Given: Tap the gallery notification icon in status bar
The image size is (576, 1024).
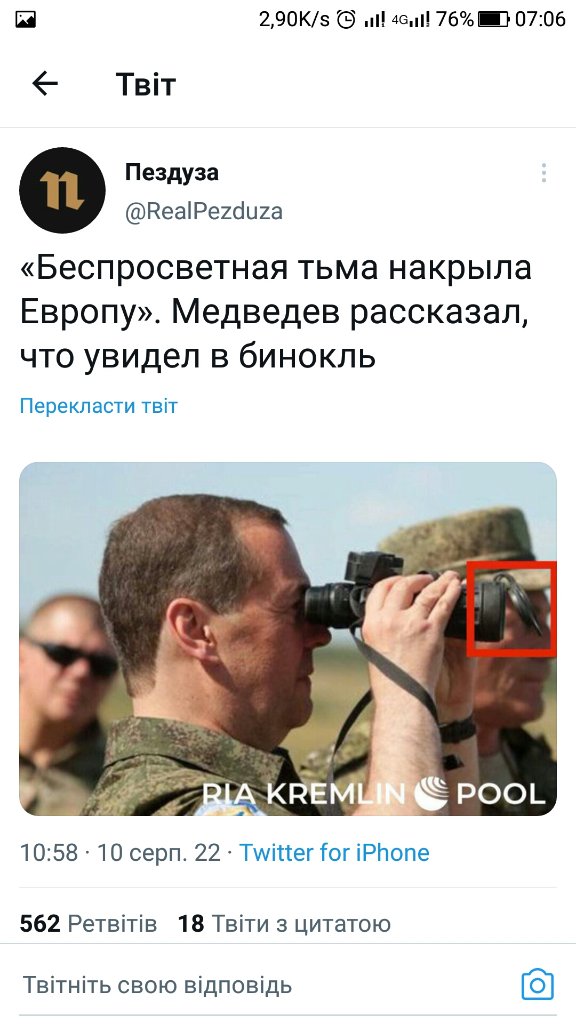Looking at the screenshot, I should click(25, 20).
